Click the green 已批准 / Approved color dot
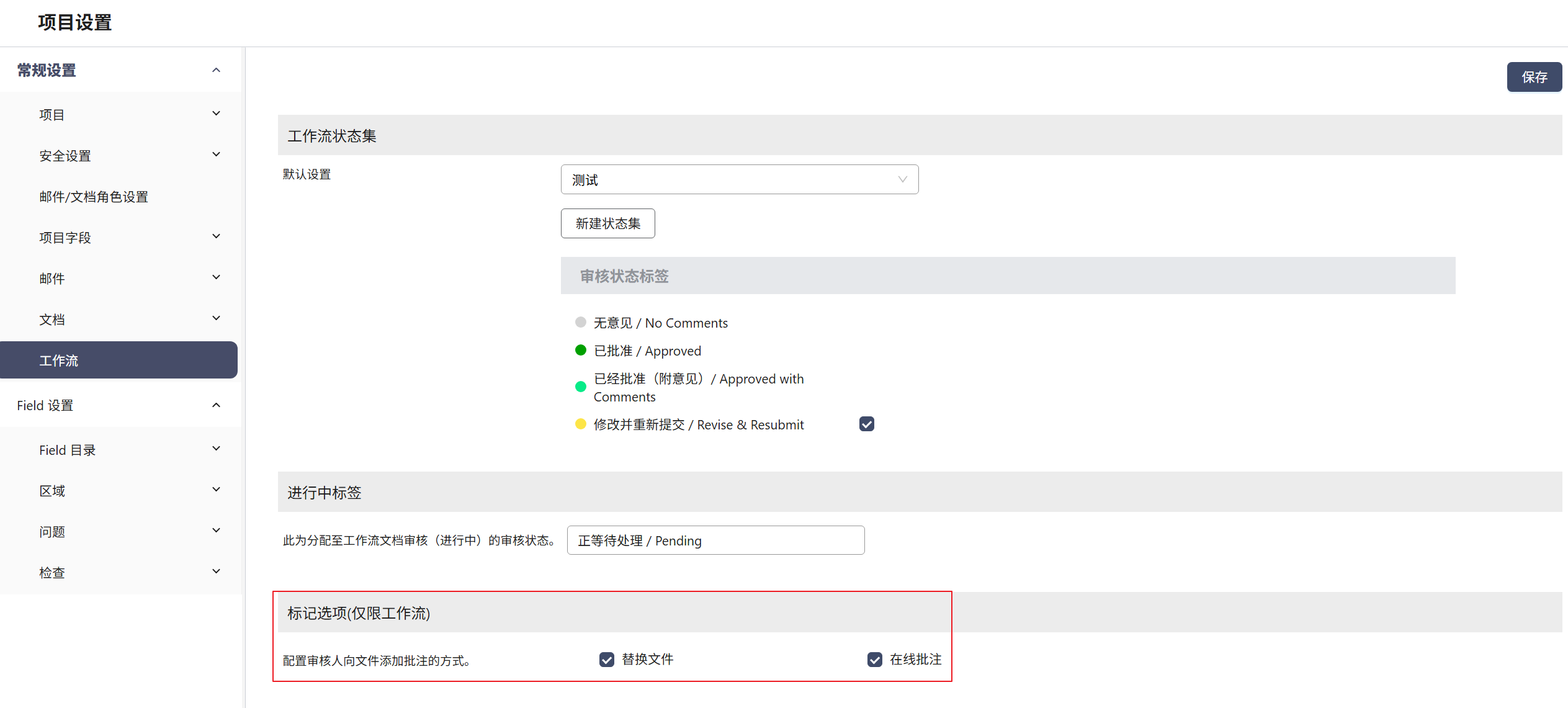The image size is (1568, 708). pyautogui.click(x=581, y=350)
